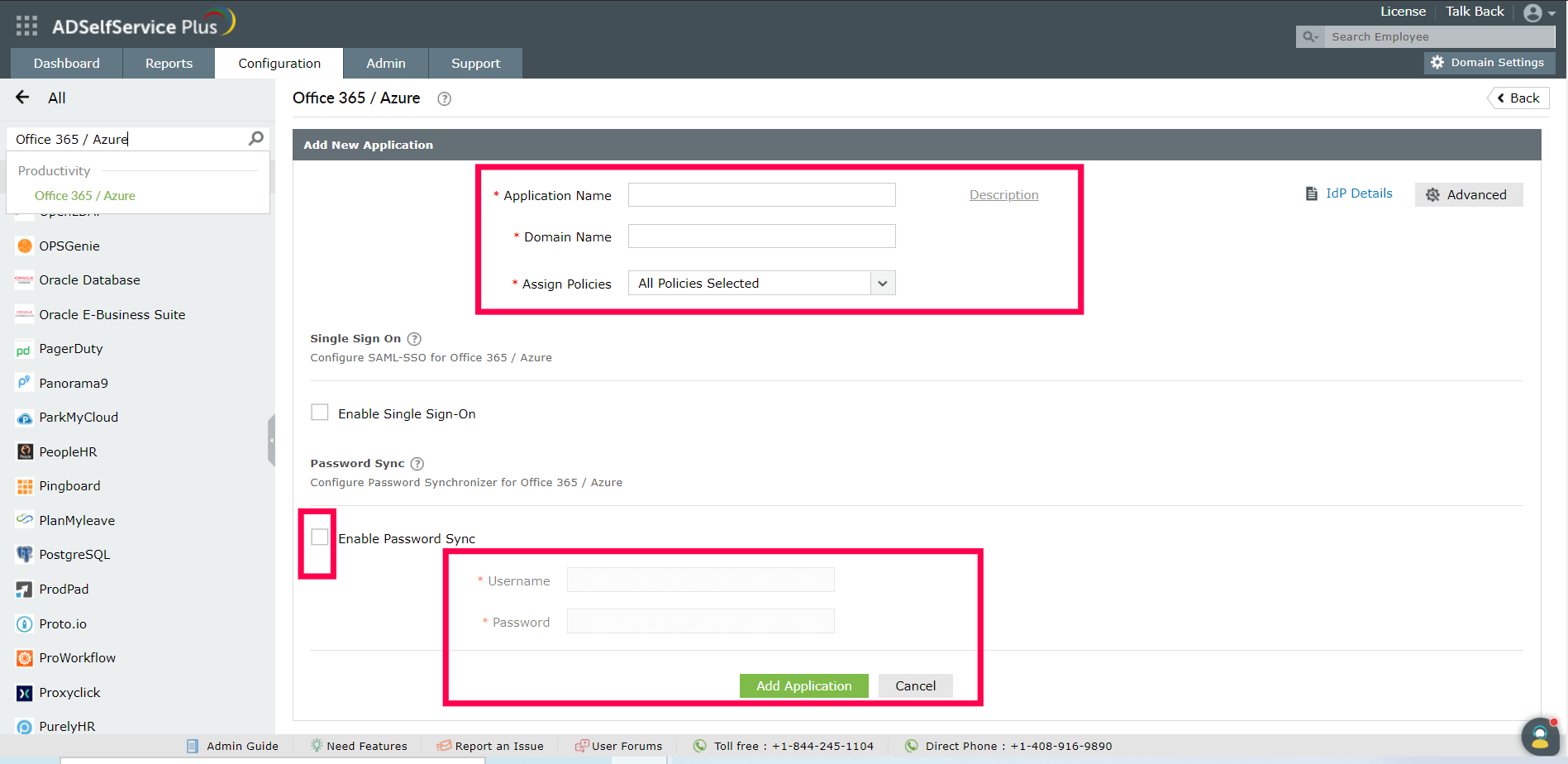Select Oracle Database in the app list

click(89, 280)
